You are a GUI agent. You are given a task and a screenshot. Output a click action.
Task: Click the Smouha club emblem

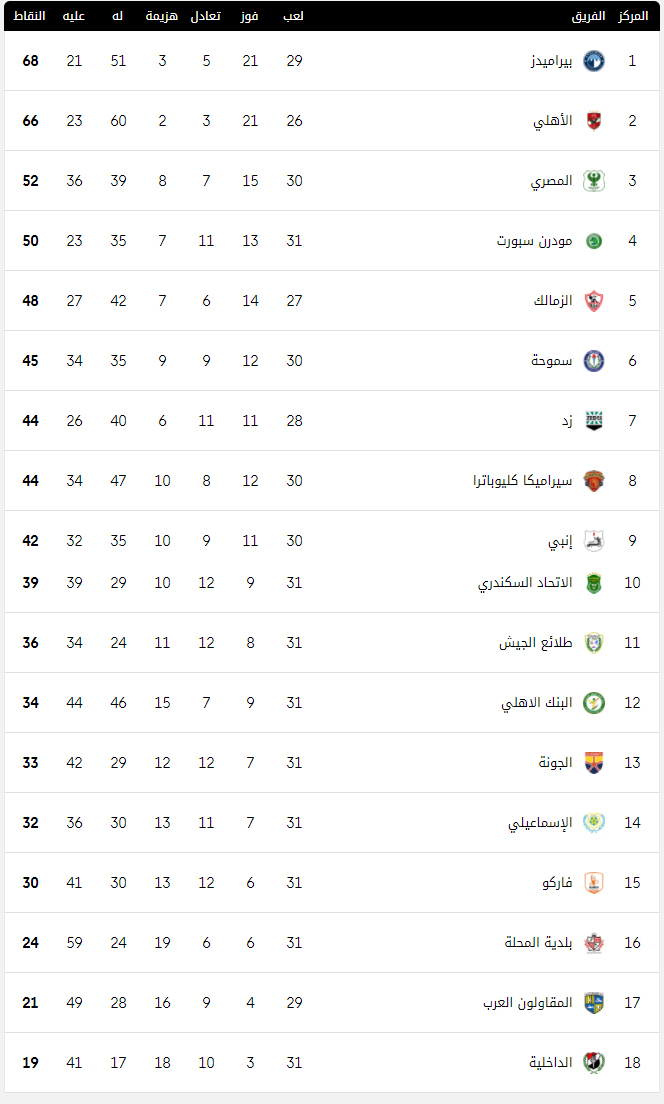[594, 360]
